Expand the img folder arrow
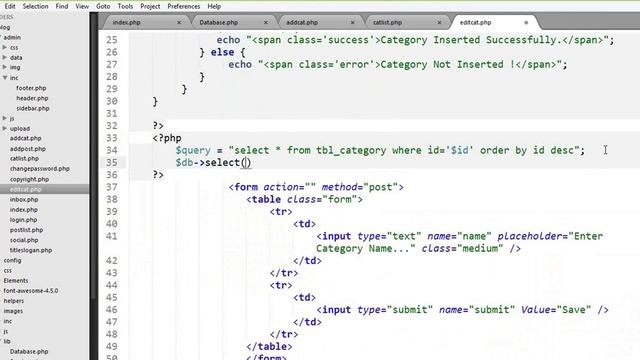The image size is (640, 360). [x=4, y=67]
